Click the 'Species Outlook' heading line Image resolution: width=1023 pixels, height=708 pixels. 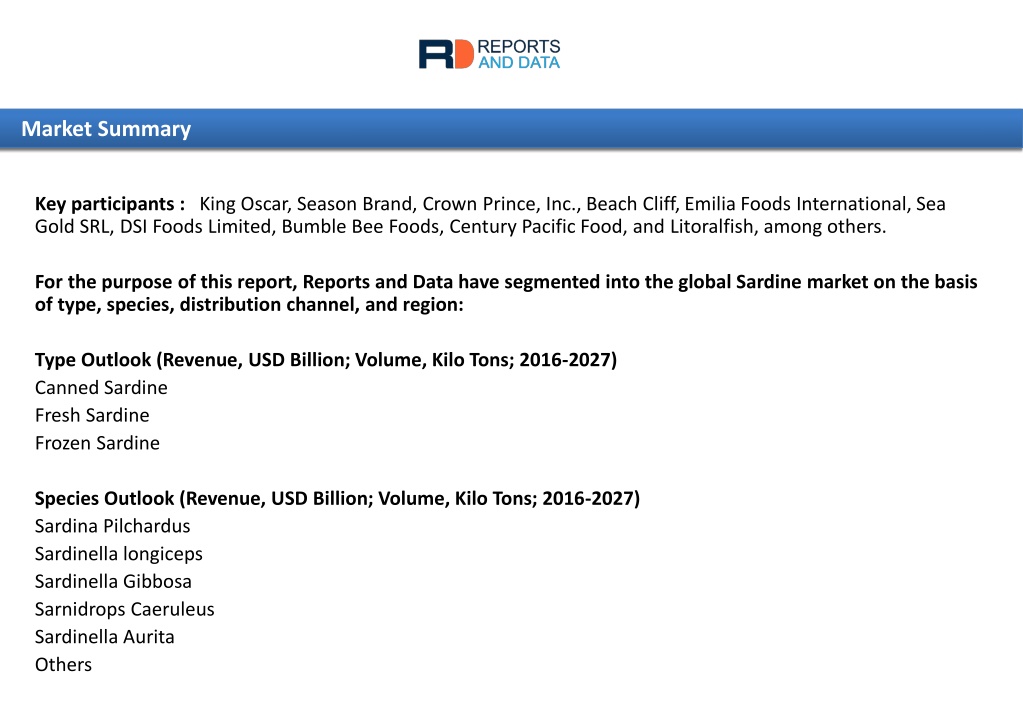click(x=337, y=499)
